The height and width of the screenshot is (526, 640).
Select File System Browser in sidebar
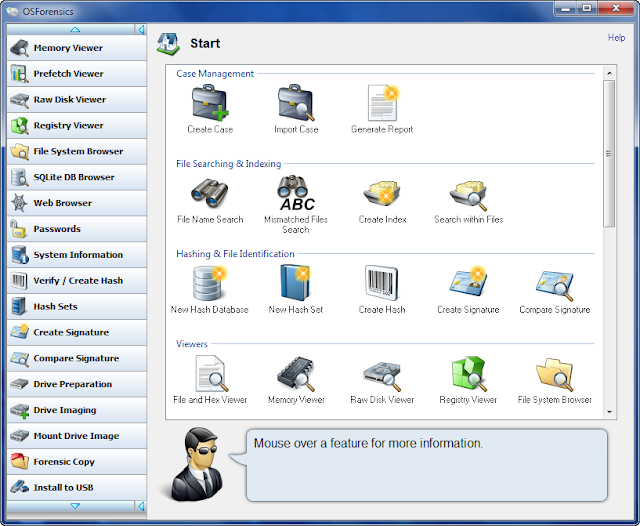click(x=77, y=151)
